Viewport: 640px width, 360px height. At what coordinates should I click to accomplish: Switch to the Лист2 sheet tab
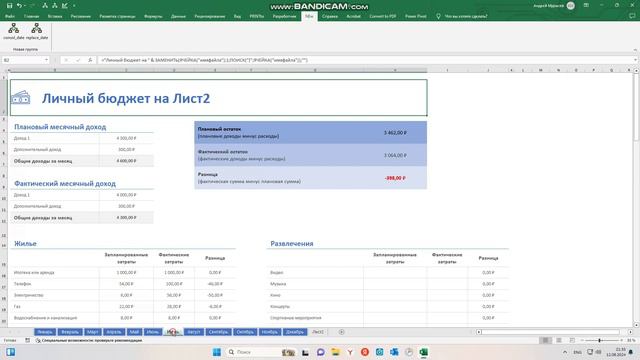(x=318, y=332)
